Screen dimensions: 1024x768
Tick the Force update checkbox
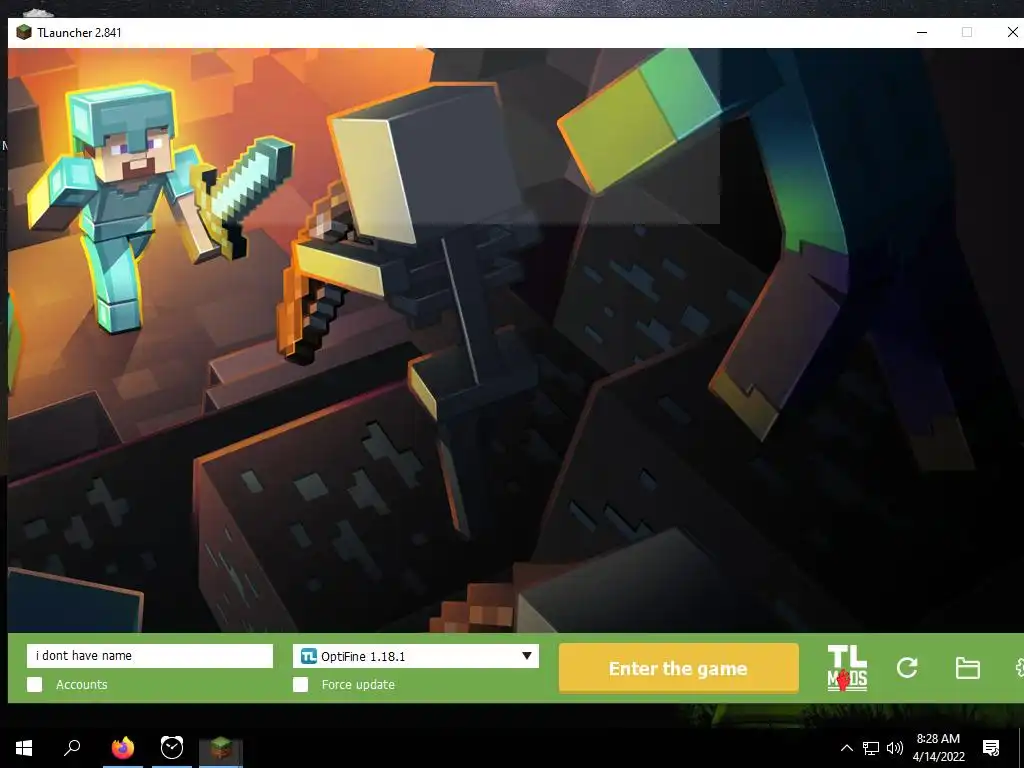(x=300, y=684)
